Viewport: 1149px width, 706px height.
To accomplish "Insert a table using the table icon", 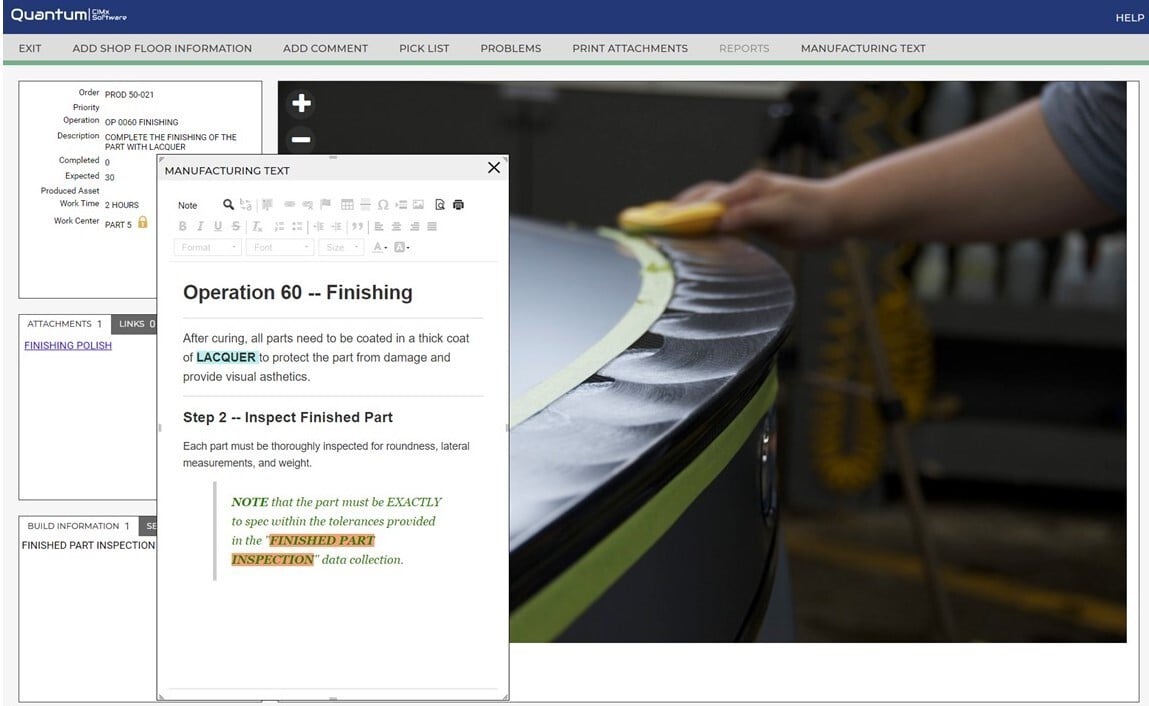I will [346, 204].
